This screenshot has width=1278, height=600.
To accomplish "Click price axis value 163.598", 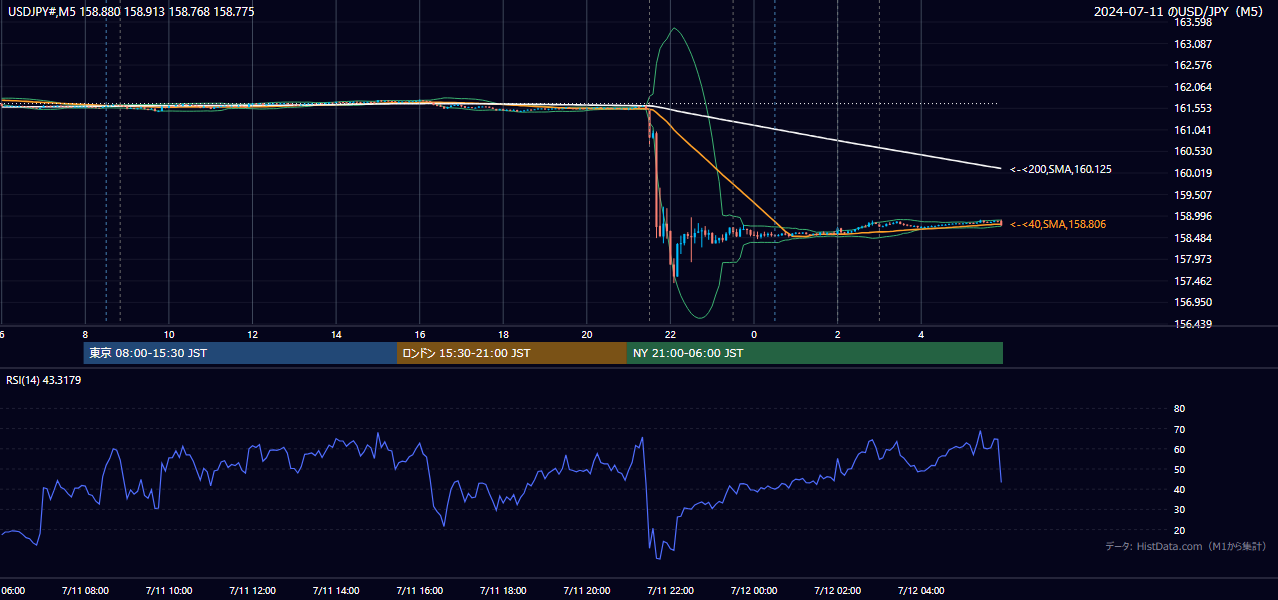I will [1192, 22].
